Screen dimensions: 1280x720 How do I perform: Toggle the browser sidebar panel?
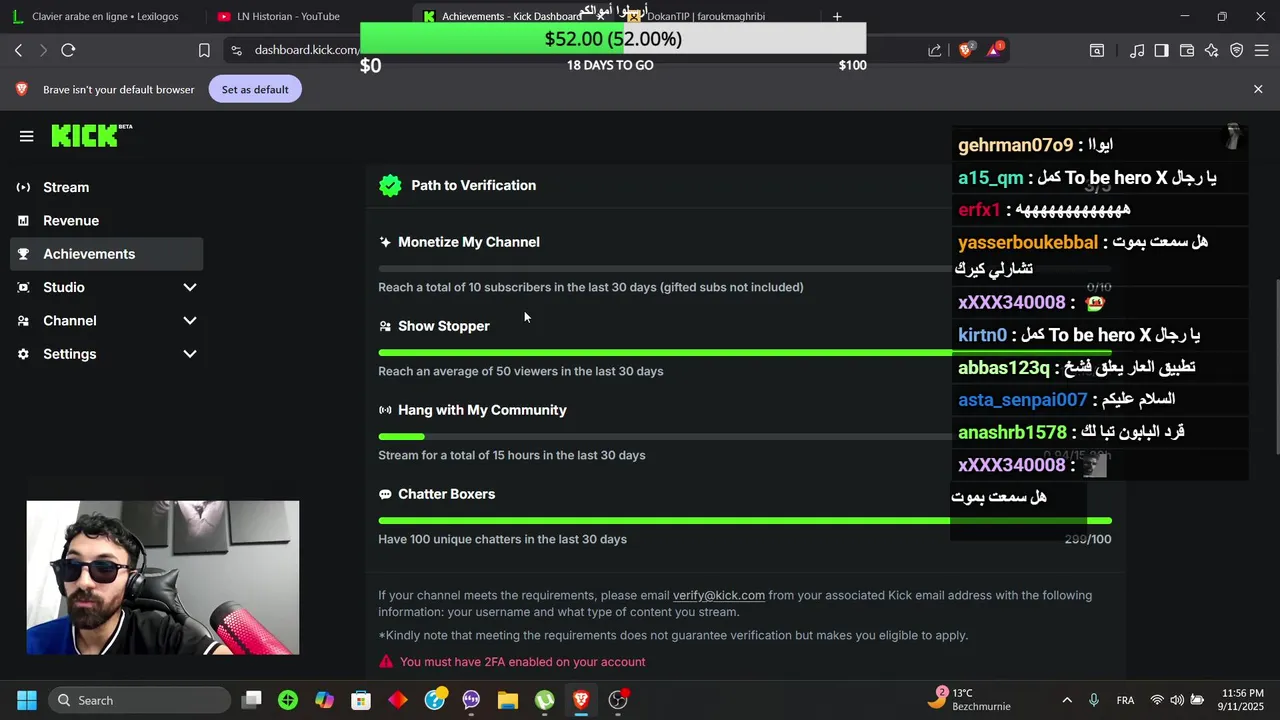[x=1161, y=50]
